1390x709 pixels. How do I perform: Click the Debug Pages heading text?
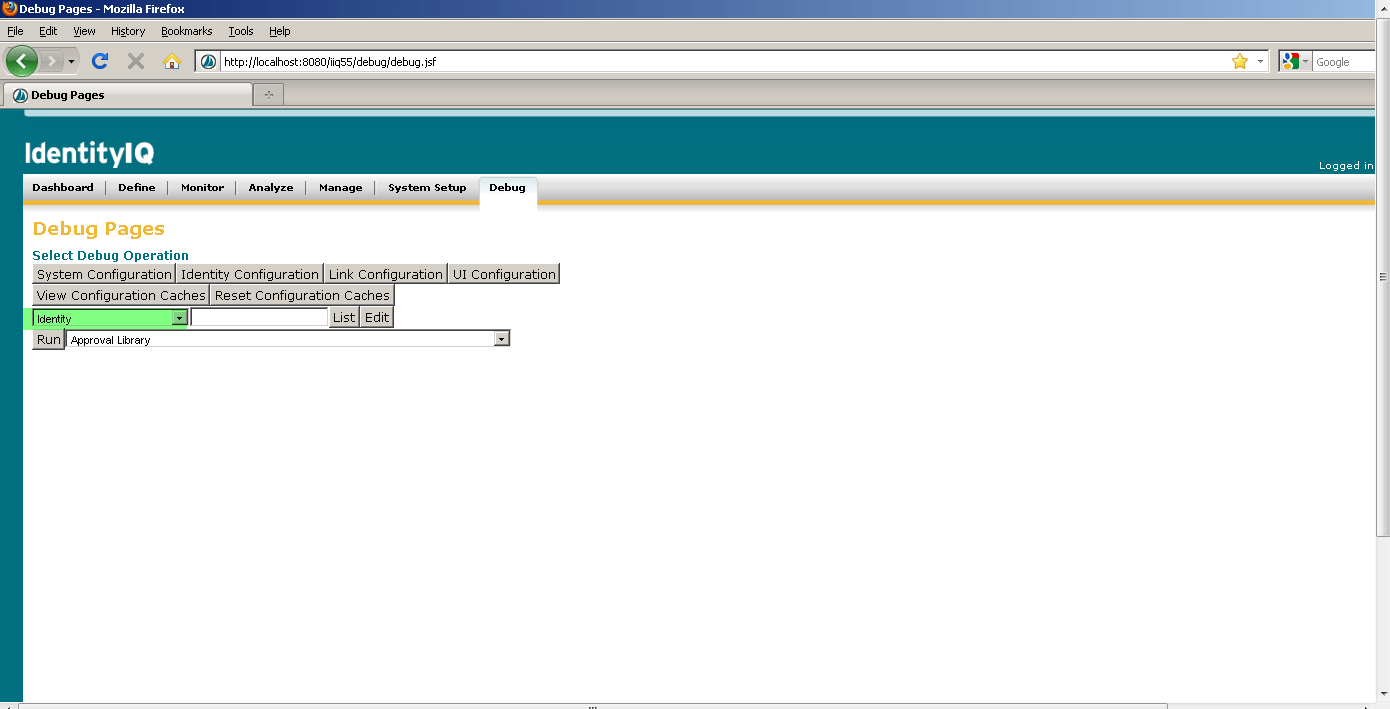(98, 229)
